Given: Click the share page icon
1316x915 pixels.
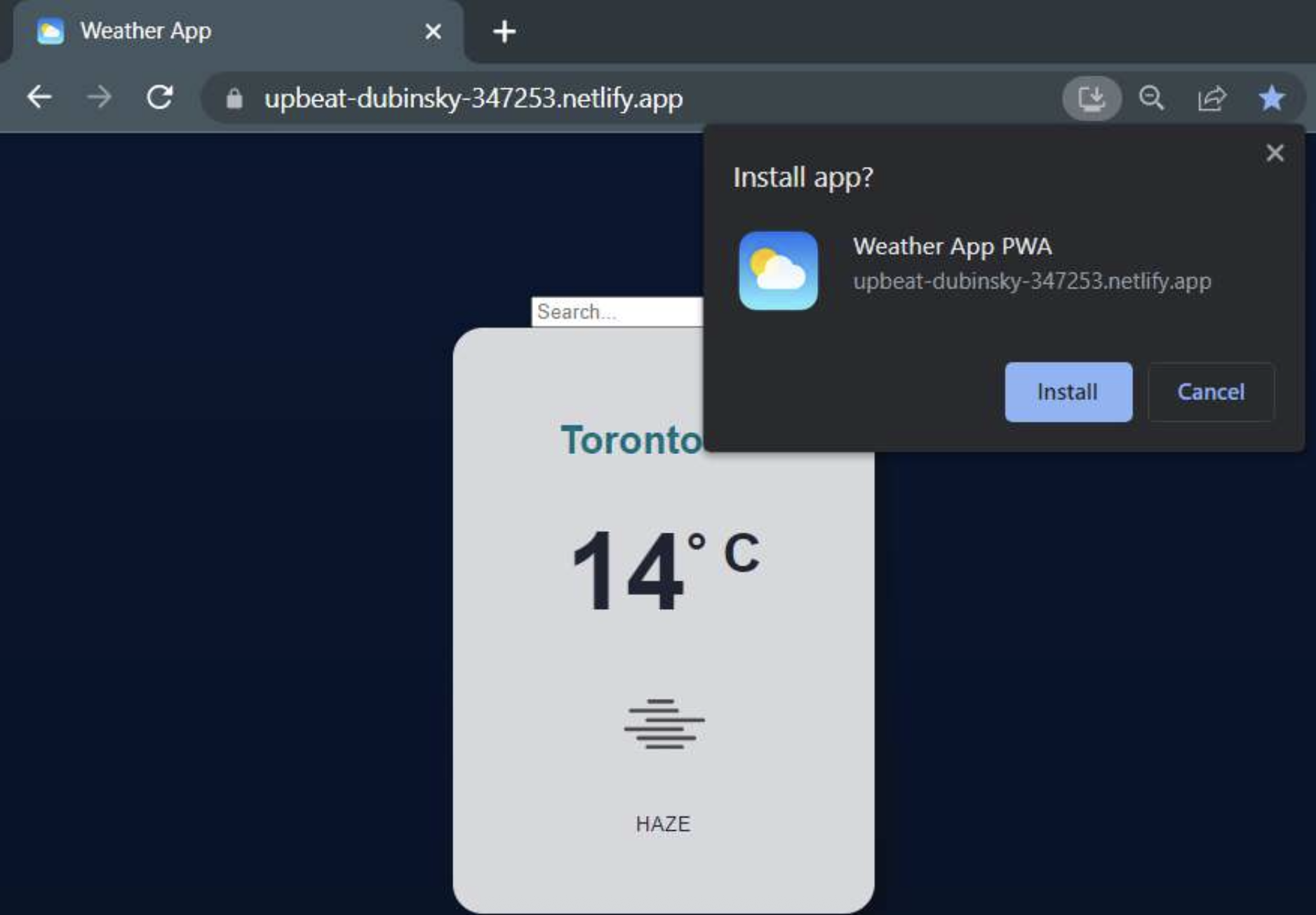Looking at the screenshot, I should tap(1211, 98).
